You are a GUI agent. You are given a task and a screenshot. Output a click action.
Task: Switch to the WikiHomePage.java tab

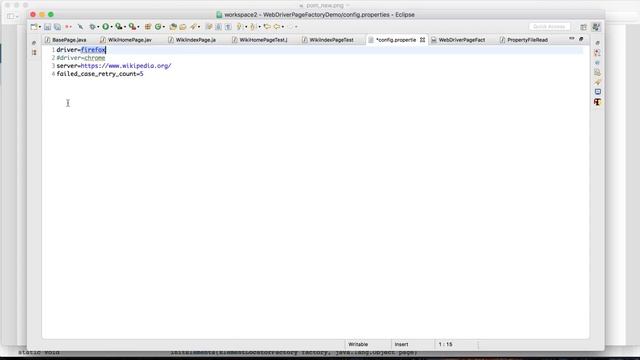point(126,40)
